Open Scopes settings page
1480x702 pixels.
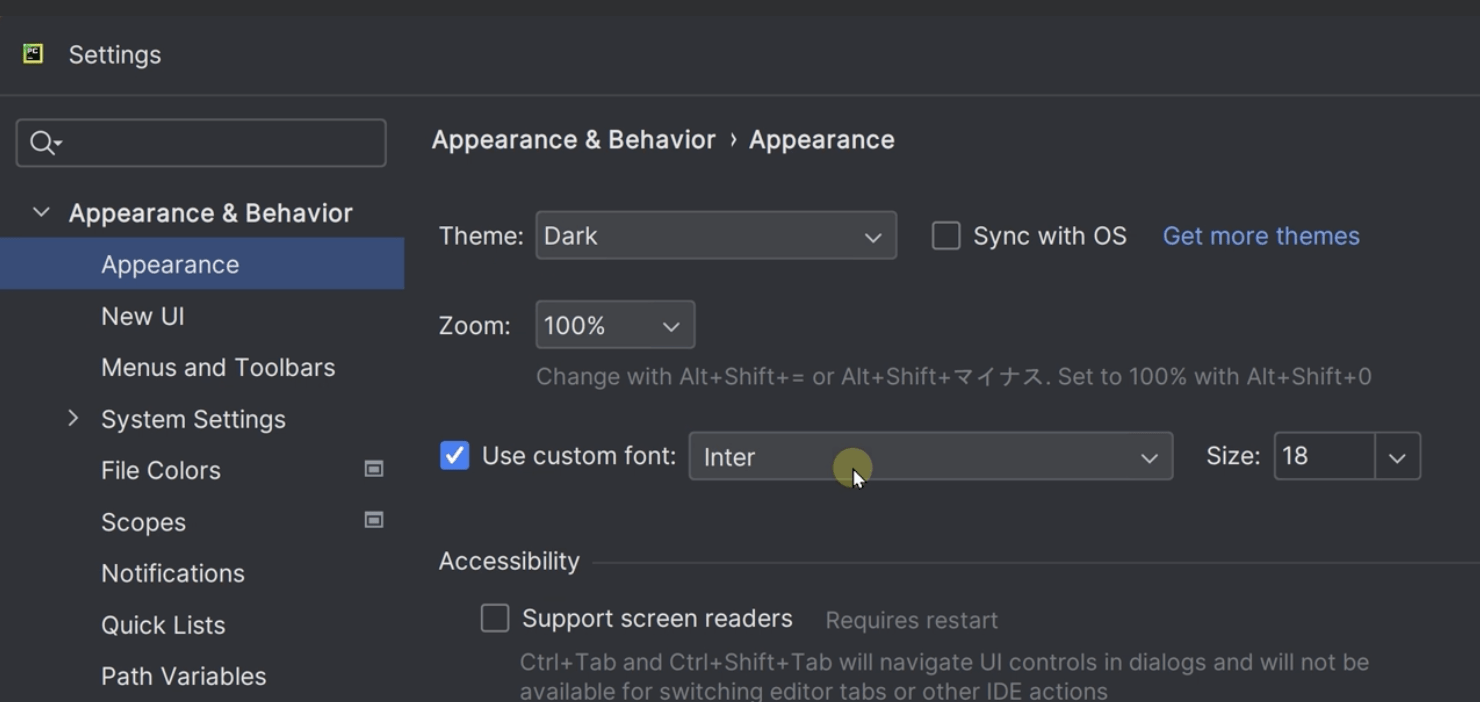[x=143, y=522]
